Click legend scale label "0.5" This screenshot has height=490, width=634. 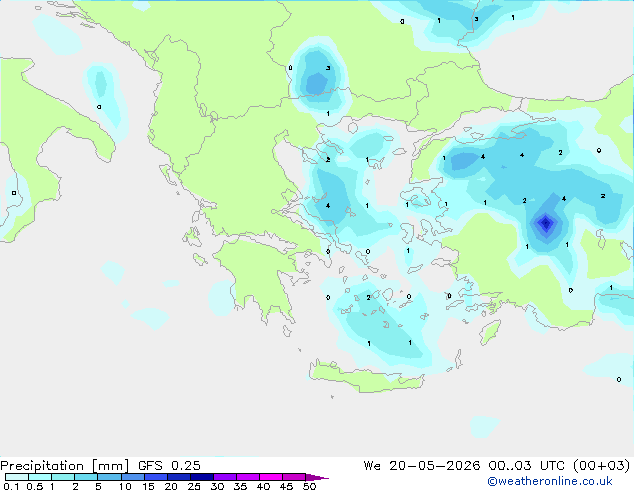click(x=35, y=486)
